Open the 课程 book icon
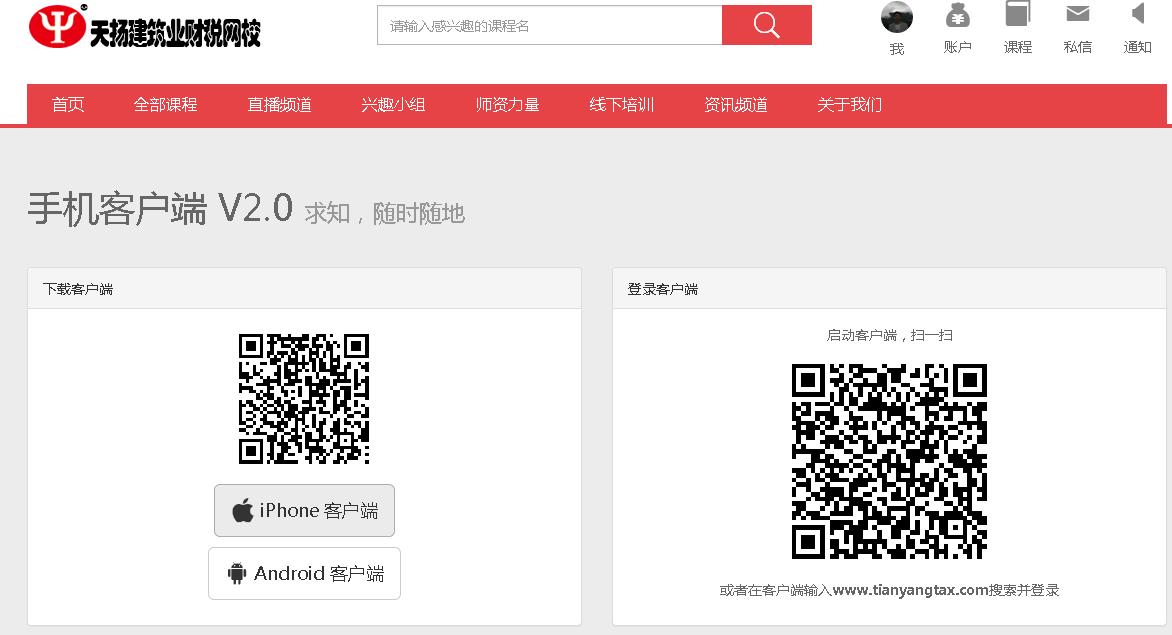Viewport: 1172px width, 635px height. [1017, 15]
